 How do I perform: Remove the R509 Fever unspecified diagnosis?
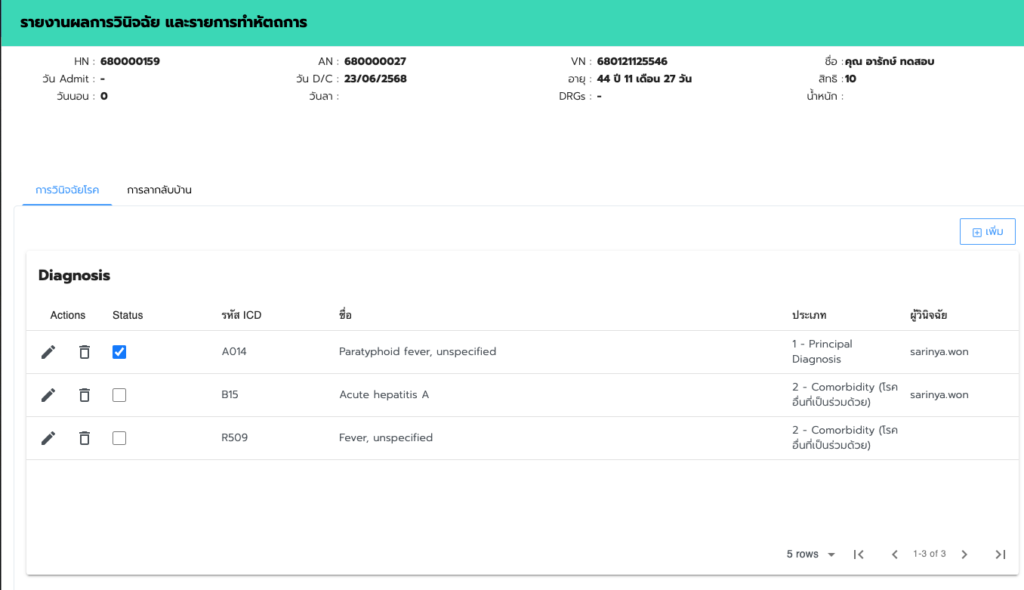click(x=84, y=438)
